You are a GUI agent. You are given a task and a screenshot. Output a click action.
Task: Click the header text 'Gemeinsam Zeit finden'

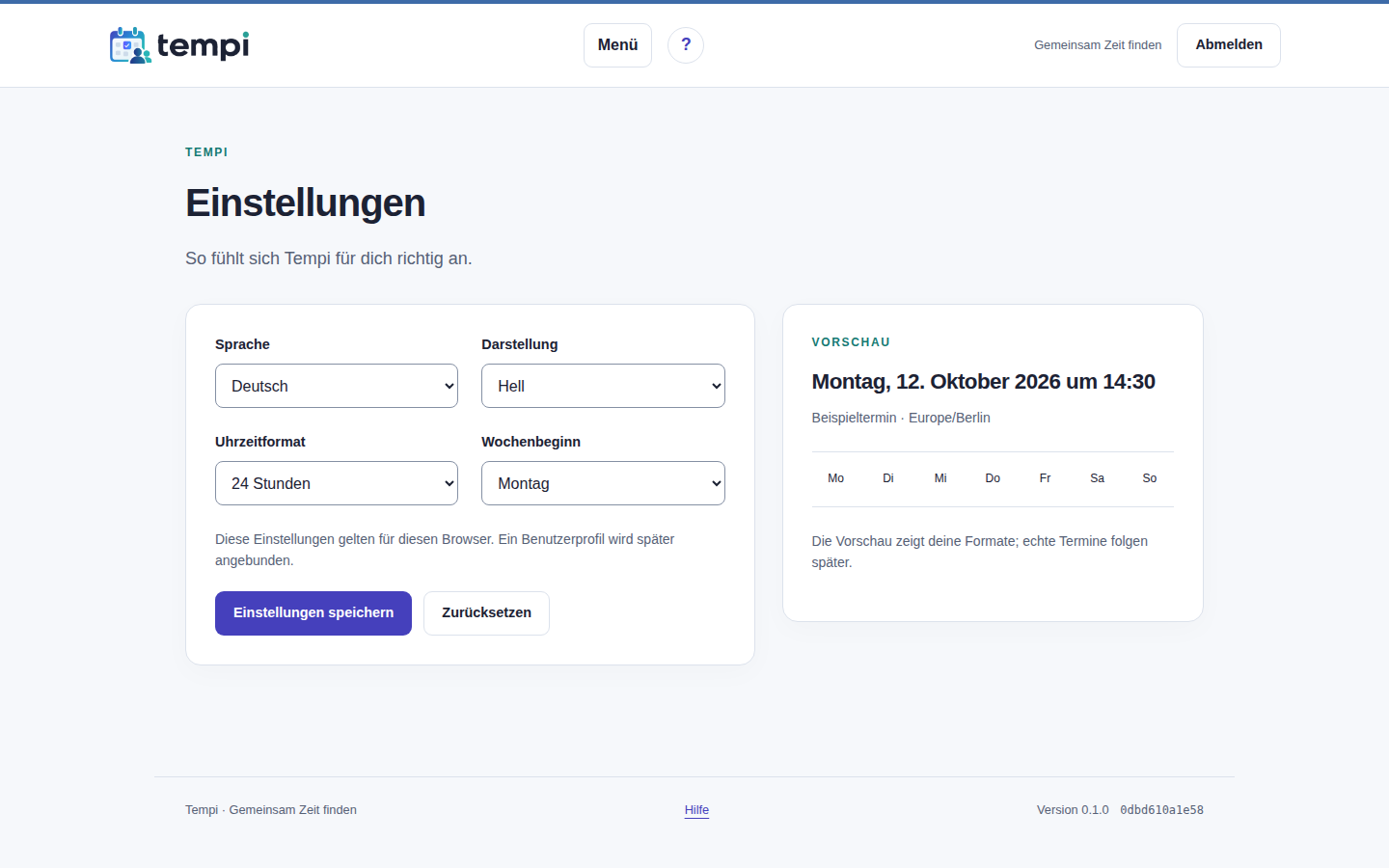(x=1098, y=45)
